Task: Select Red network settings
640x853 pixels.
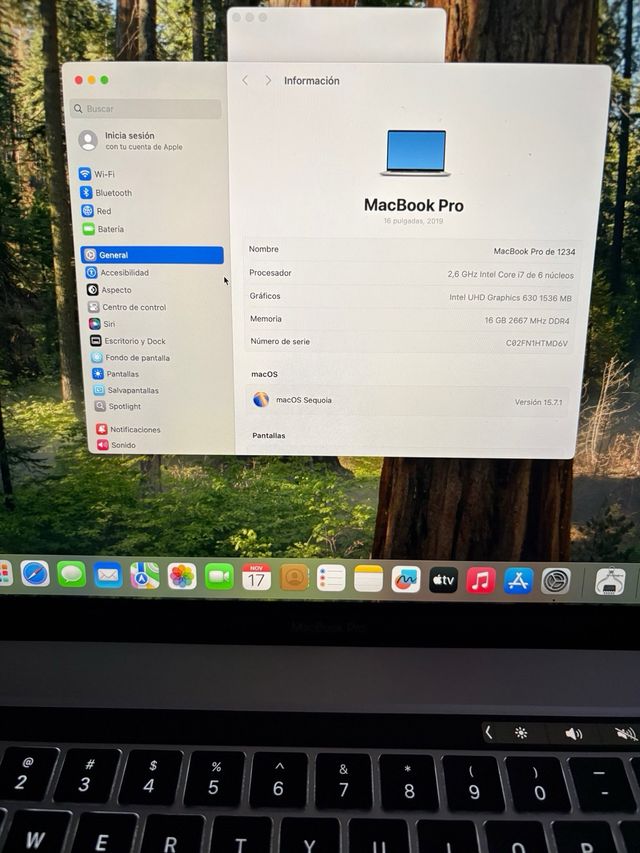Action: [96, 211]
